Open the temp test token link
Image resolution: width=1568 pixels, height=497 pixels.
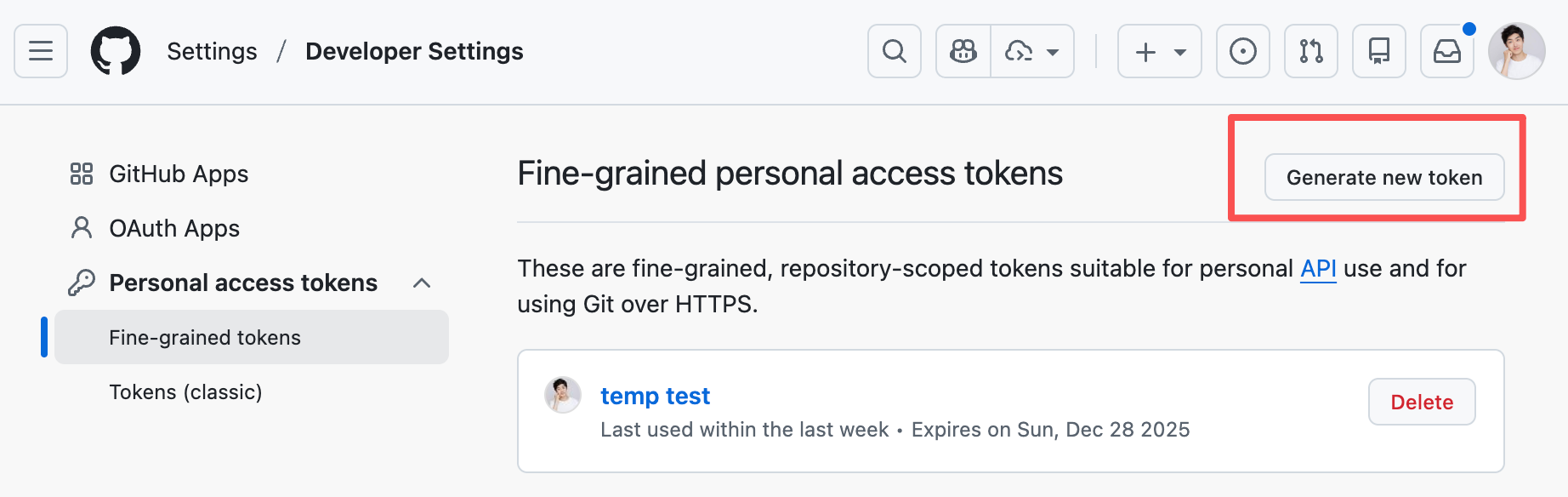(655, 396)
